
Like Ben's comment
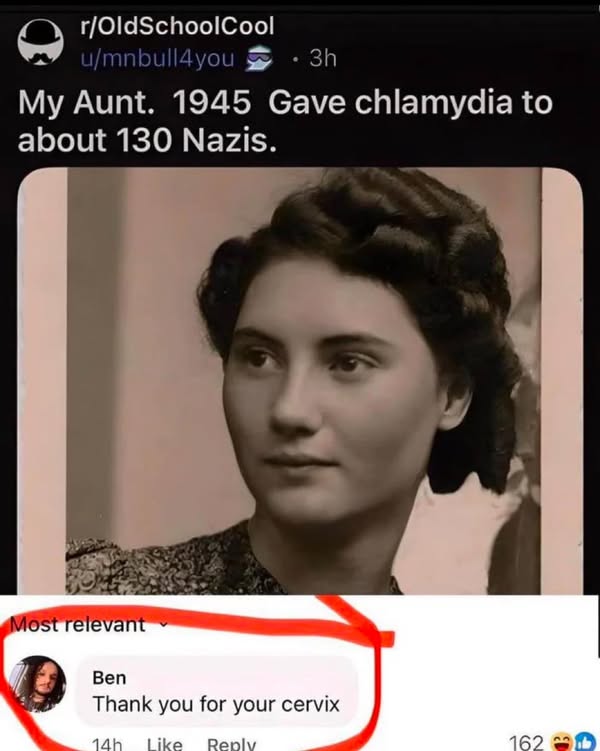(164, 744)
